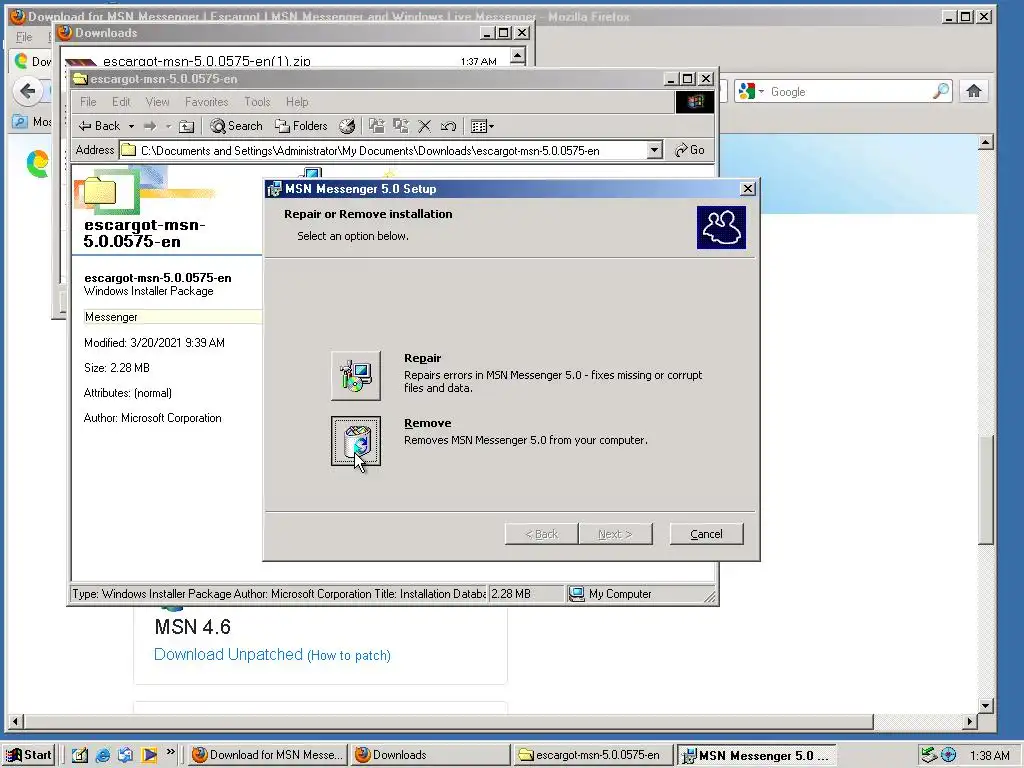Click the Back arrow in Explorer toolbar
Viewport: 1024px width, 768px height.
[x=99, y=126]
